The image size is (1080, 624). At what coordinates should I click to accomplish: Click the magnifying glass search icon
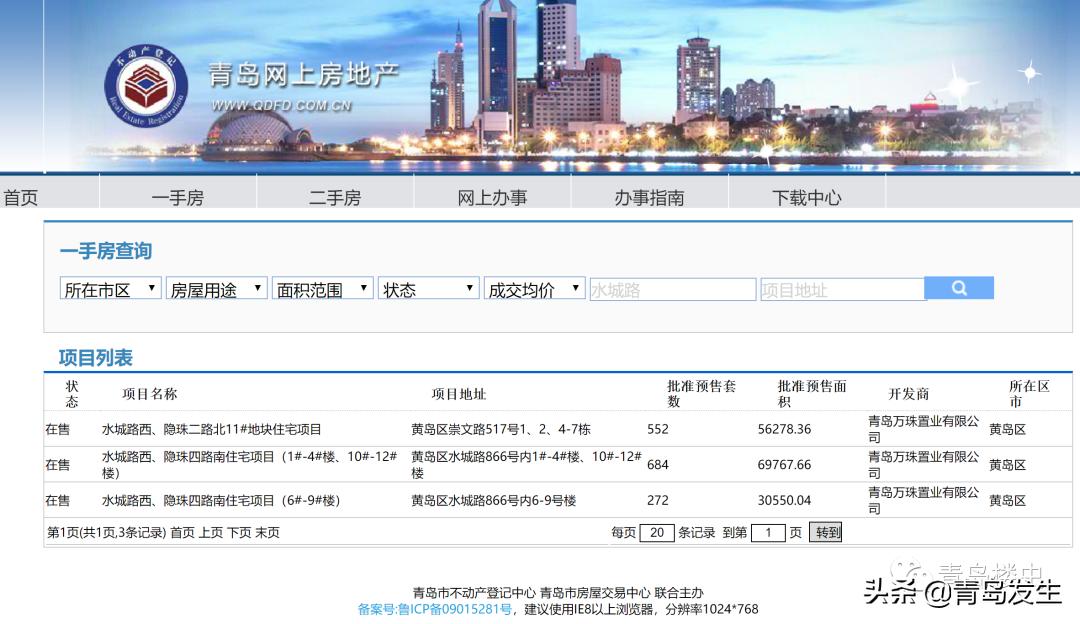click(x=959, y=288)
